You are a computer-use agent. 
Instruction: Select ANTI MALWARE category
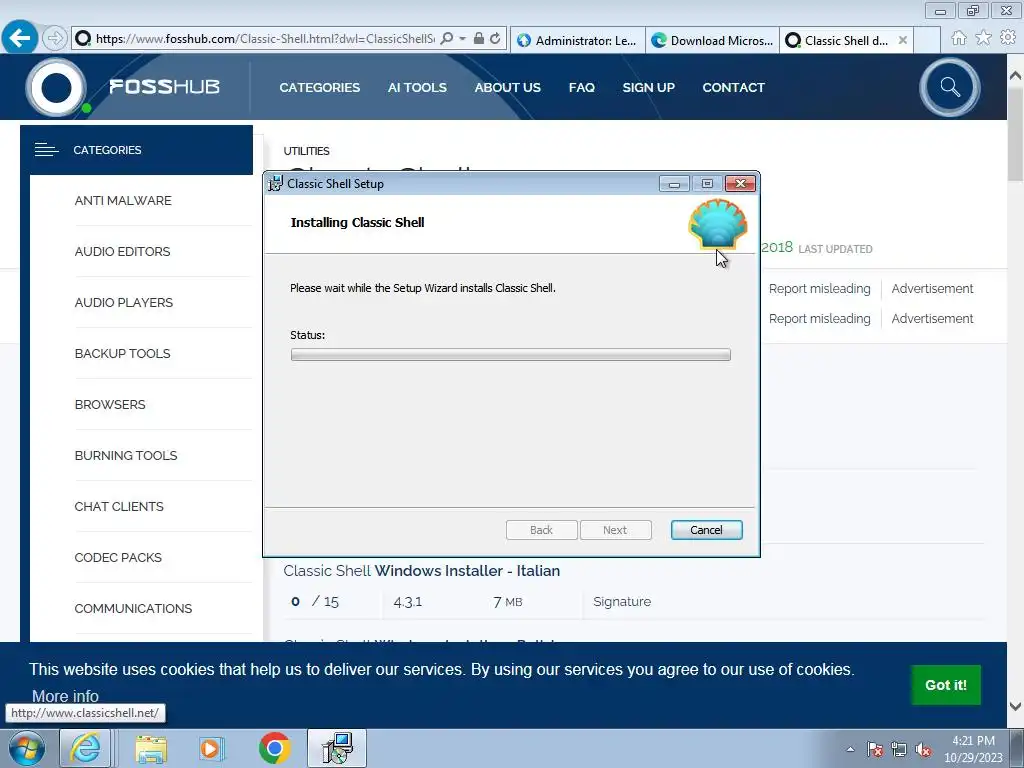(123, 200)
